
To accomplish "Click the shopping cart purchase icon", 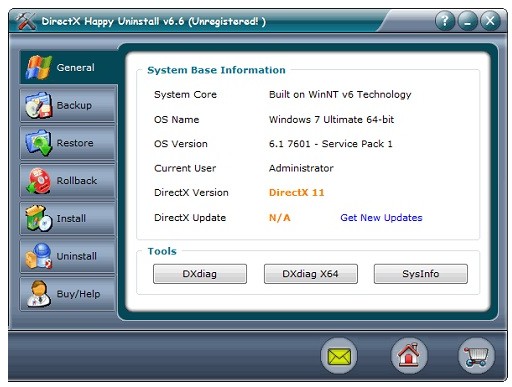I will tap(477, 356).
